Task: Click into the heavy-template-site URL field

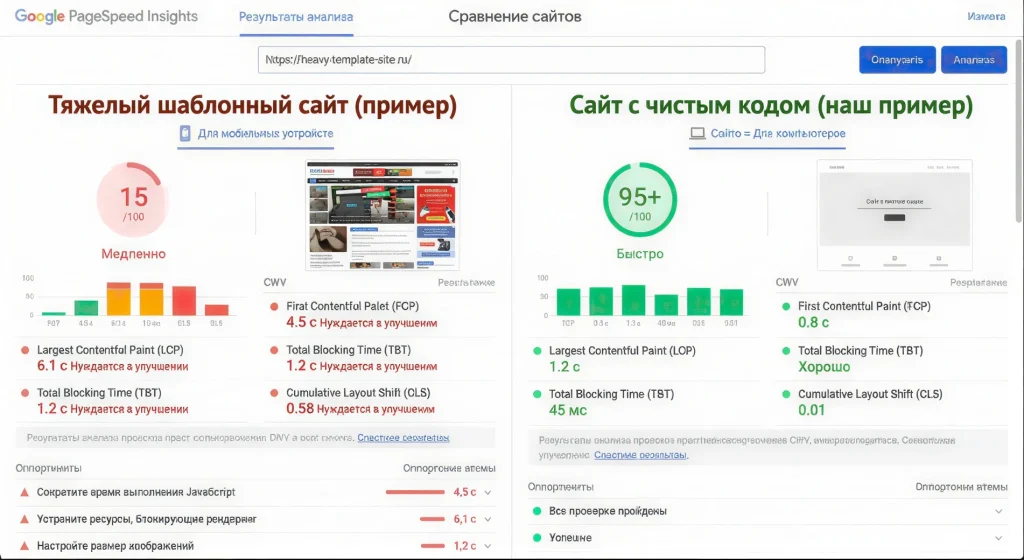Action: point(511,59)
